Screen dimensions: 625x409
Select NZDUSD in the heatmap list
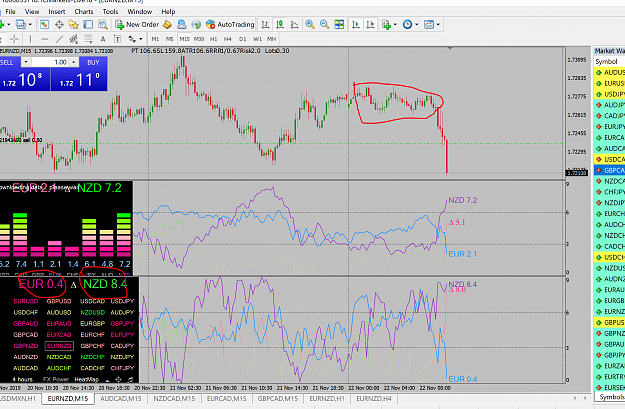point(92,313)
